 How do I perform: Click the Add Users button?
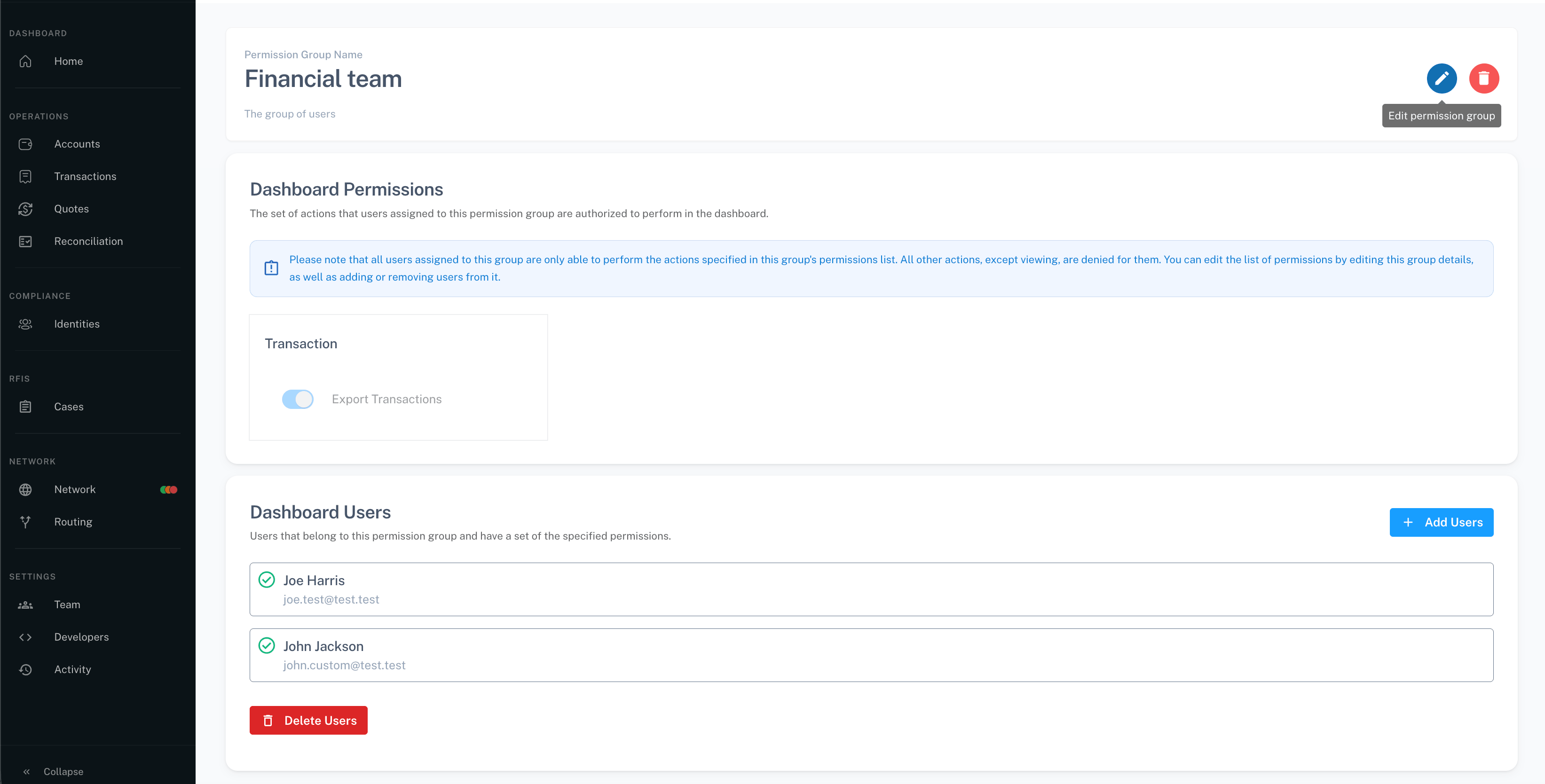pyautogui.click(x=1441, y=522)
